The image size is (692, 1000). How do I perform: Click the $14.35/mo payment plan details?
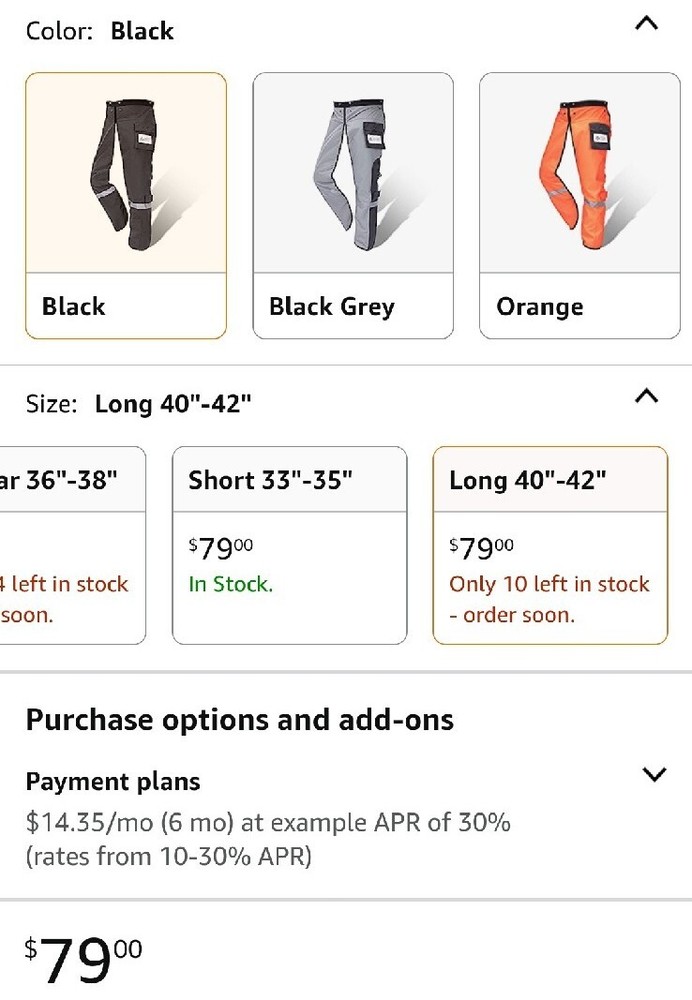268,823
